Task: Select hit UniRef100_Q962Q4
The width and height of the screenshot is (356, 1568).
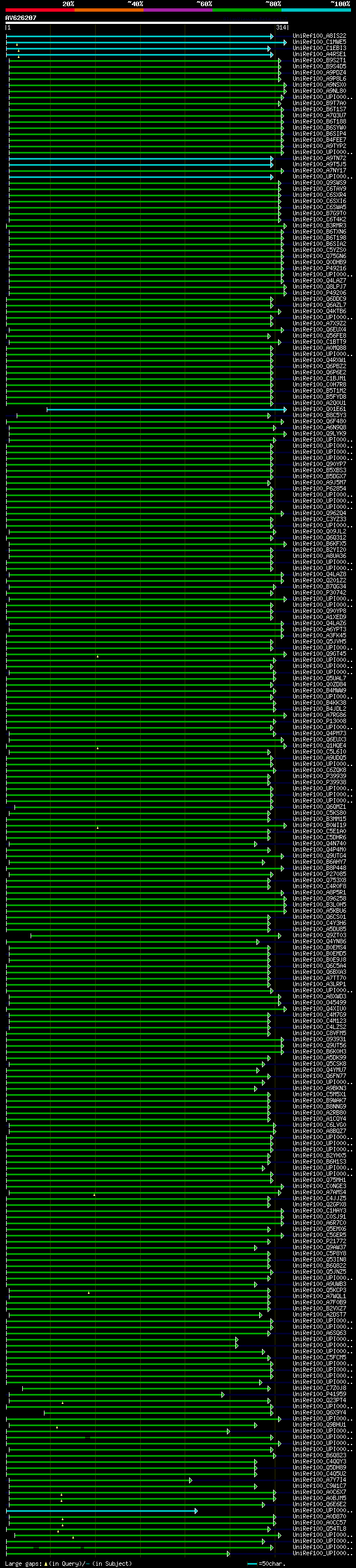Action: pos(319,513)
